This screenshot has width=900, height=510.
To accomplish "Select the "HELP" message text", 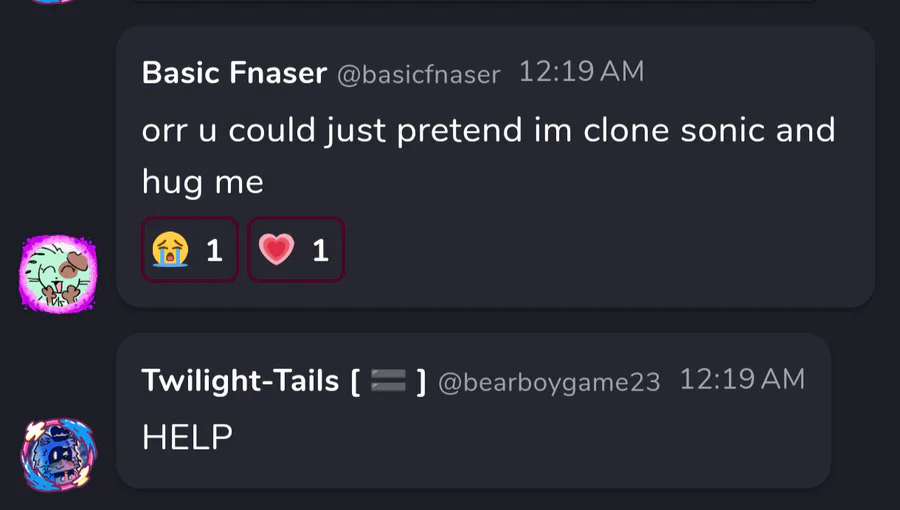I will tap(187, 437).
